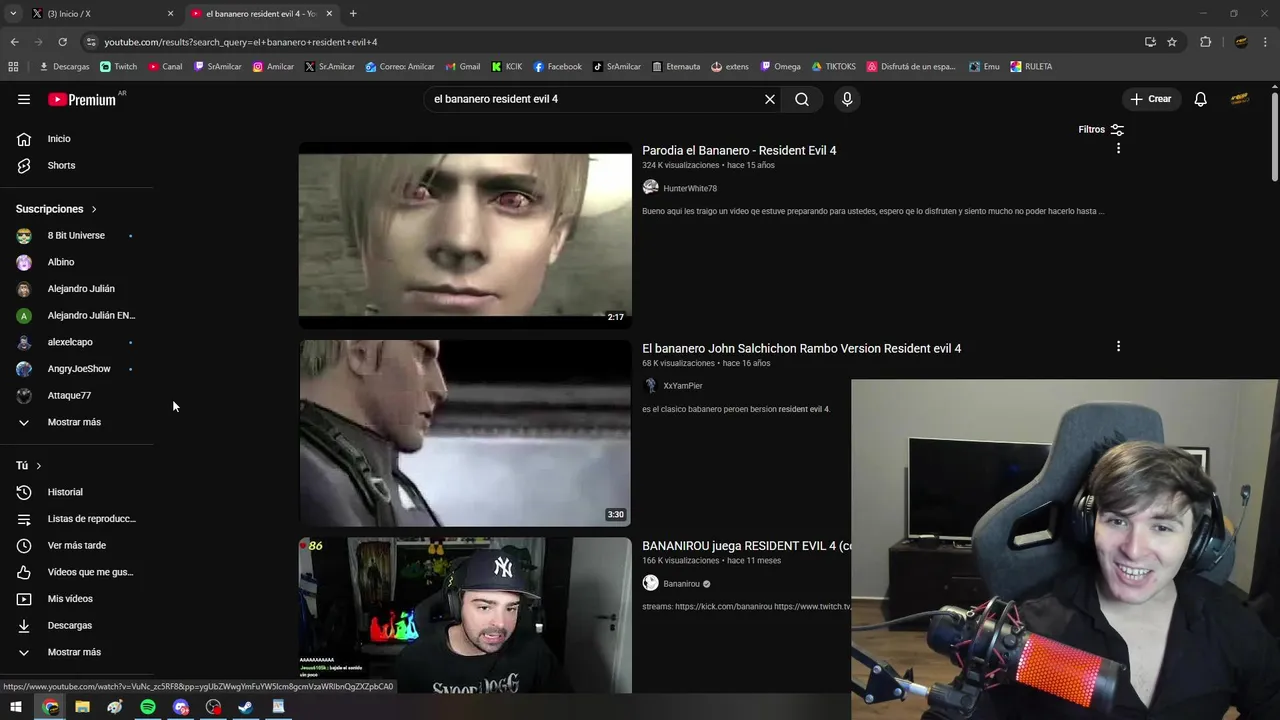Open Gmail bookmark
The height and width of the screenshot is (720, 1280).
pos(462,67)
